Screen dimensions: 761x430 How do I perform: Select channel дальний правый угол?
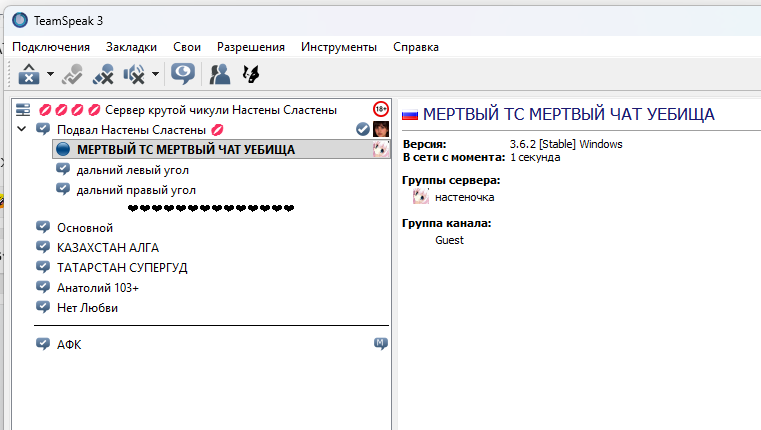136,190
